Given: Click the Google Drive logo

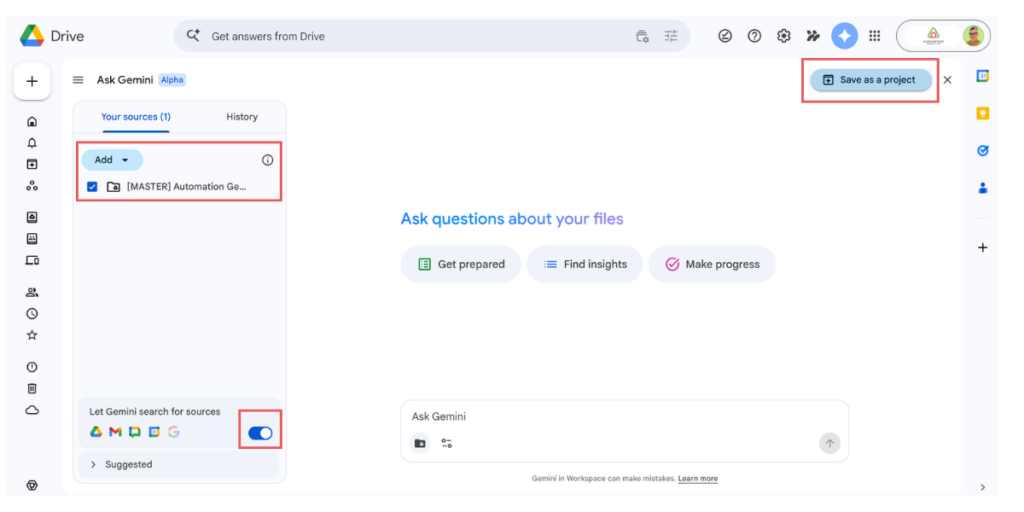Looking at the screenshot, I should (x=31, y=36).
